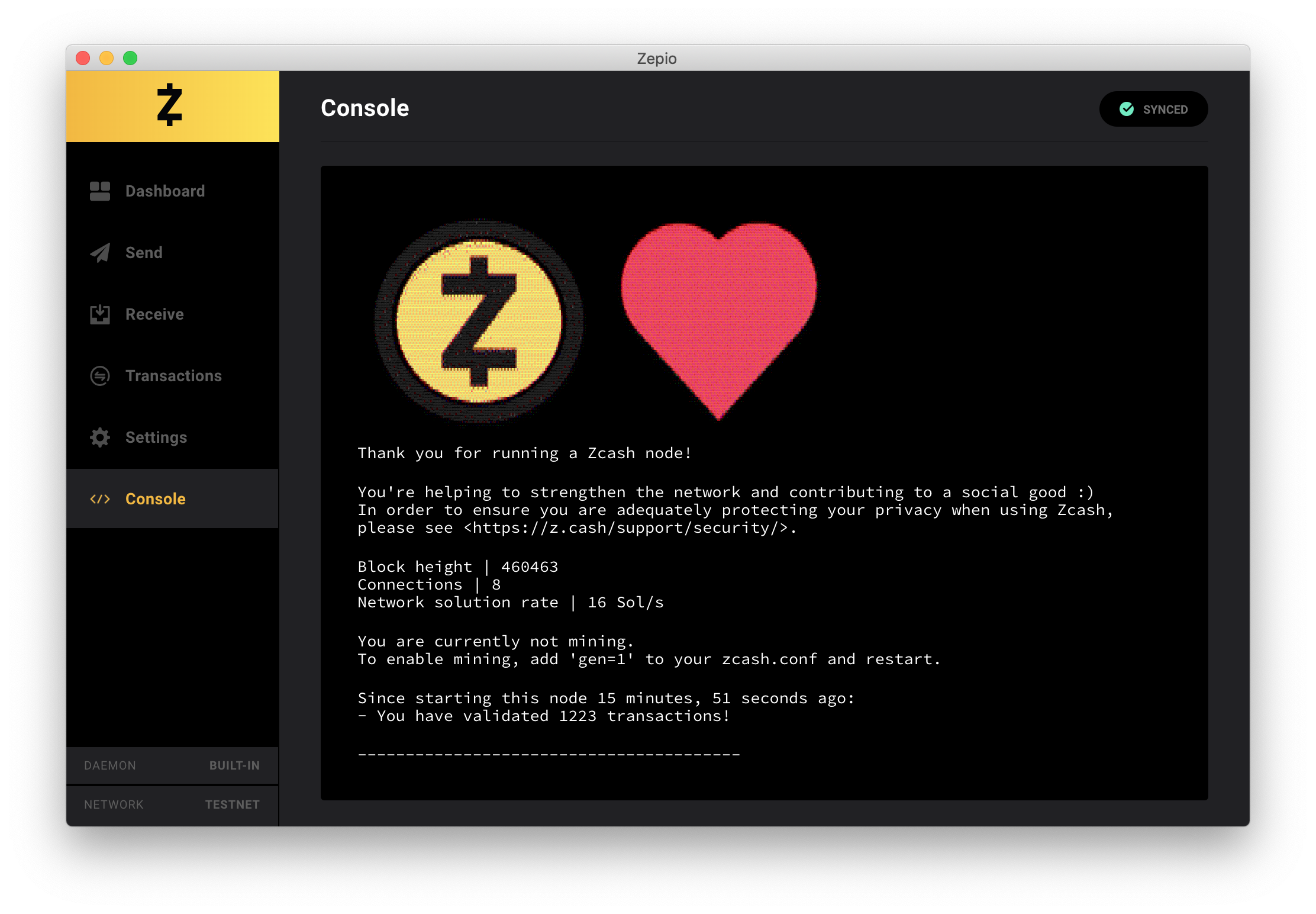The height and width of the screenshot is (914, 1316).
Task: Click the Send paper-plane icon
Action: coord(99,253)
